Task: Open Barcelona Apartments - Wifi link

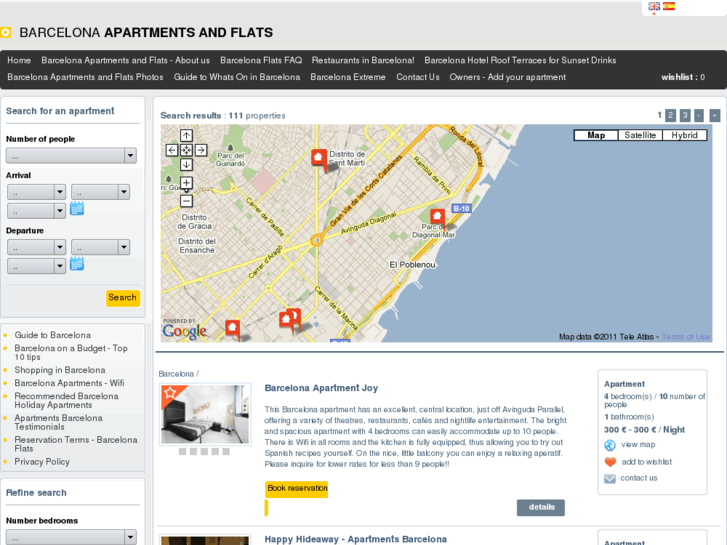Action: pyautogui.click(x=69, y=383)
